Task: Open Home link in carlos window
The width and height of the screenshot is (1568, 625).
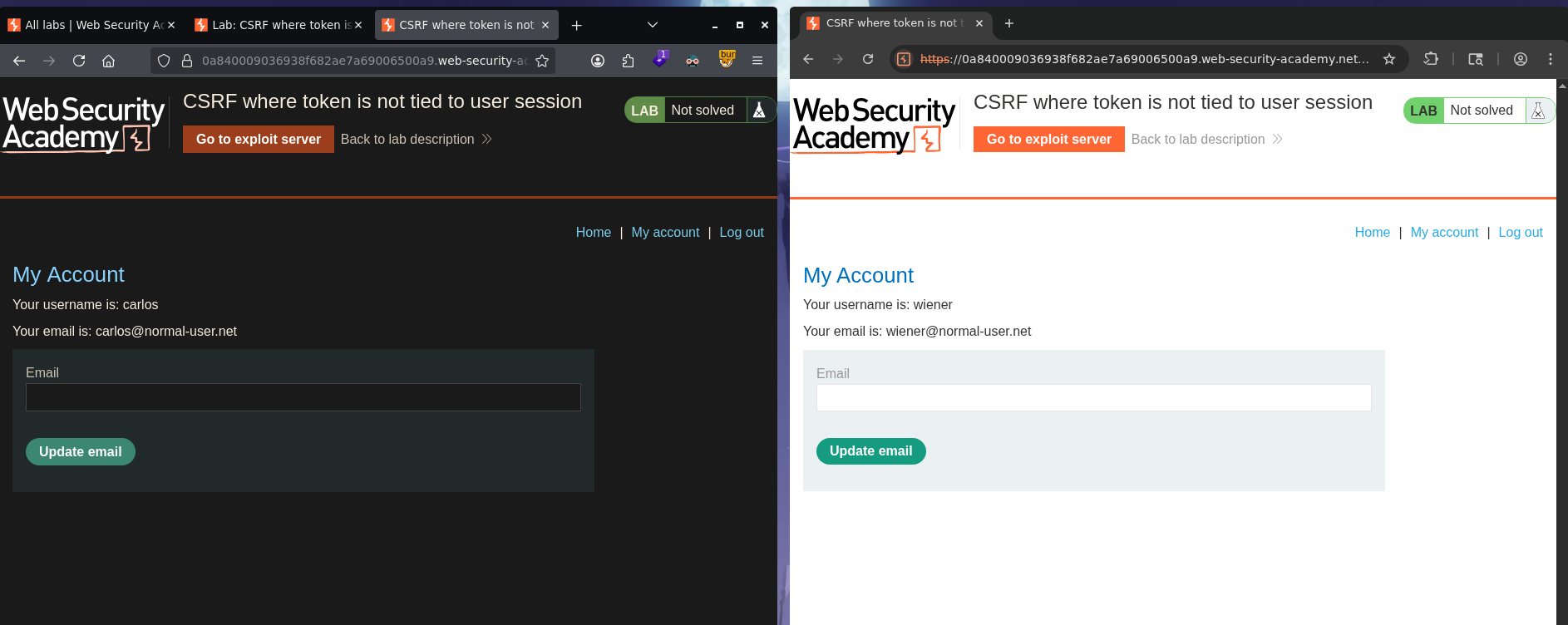Action: pyautogui.click(x=594, y=233)
